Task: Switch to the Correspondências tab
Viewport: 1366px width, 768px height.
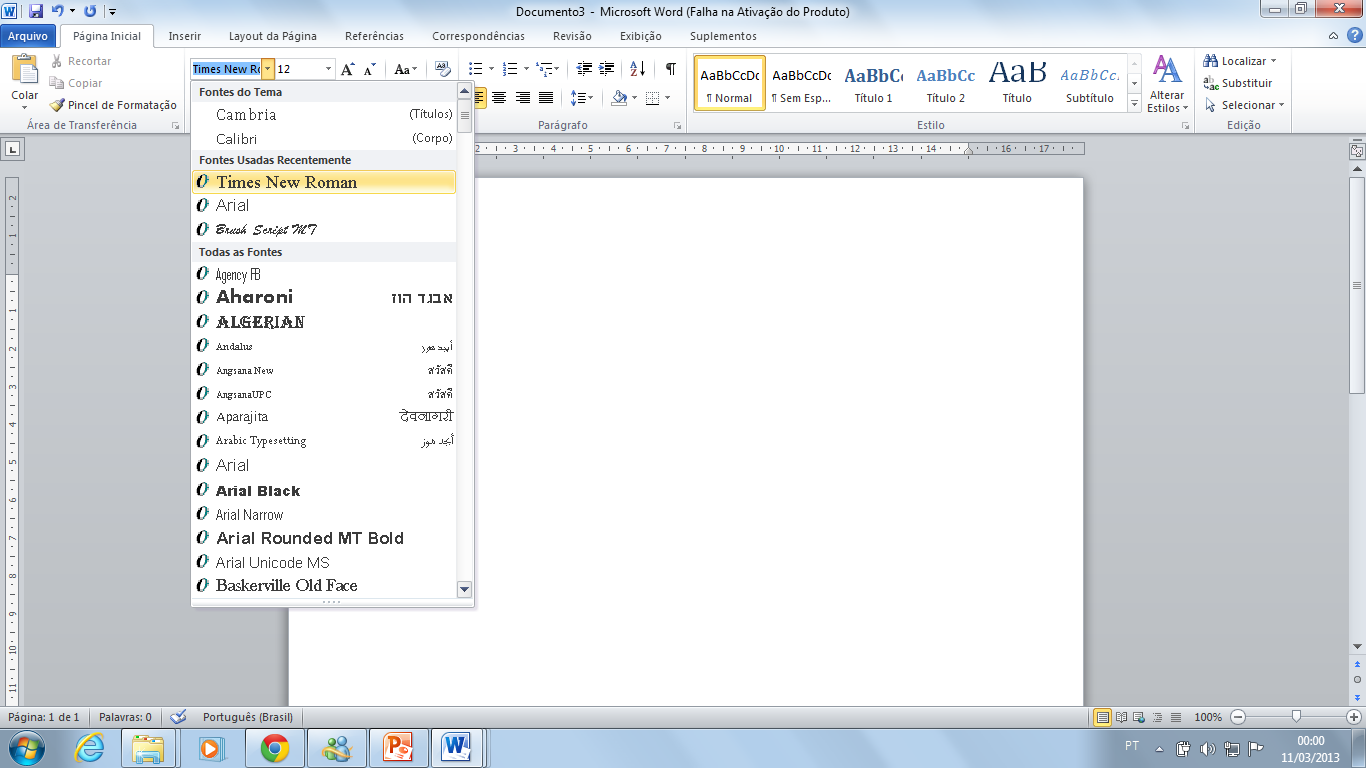Action: [x=478, y=36]
